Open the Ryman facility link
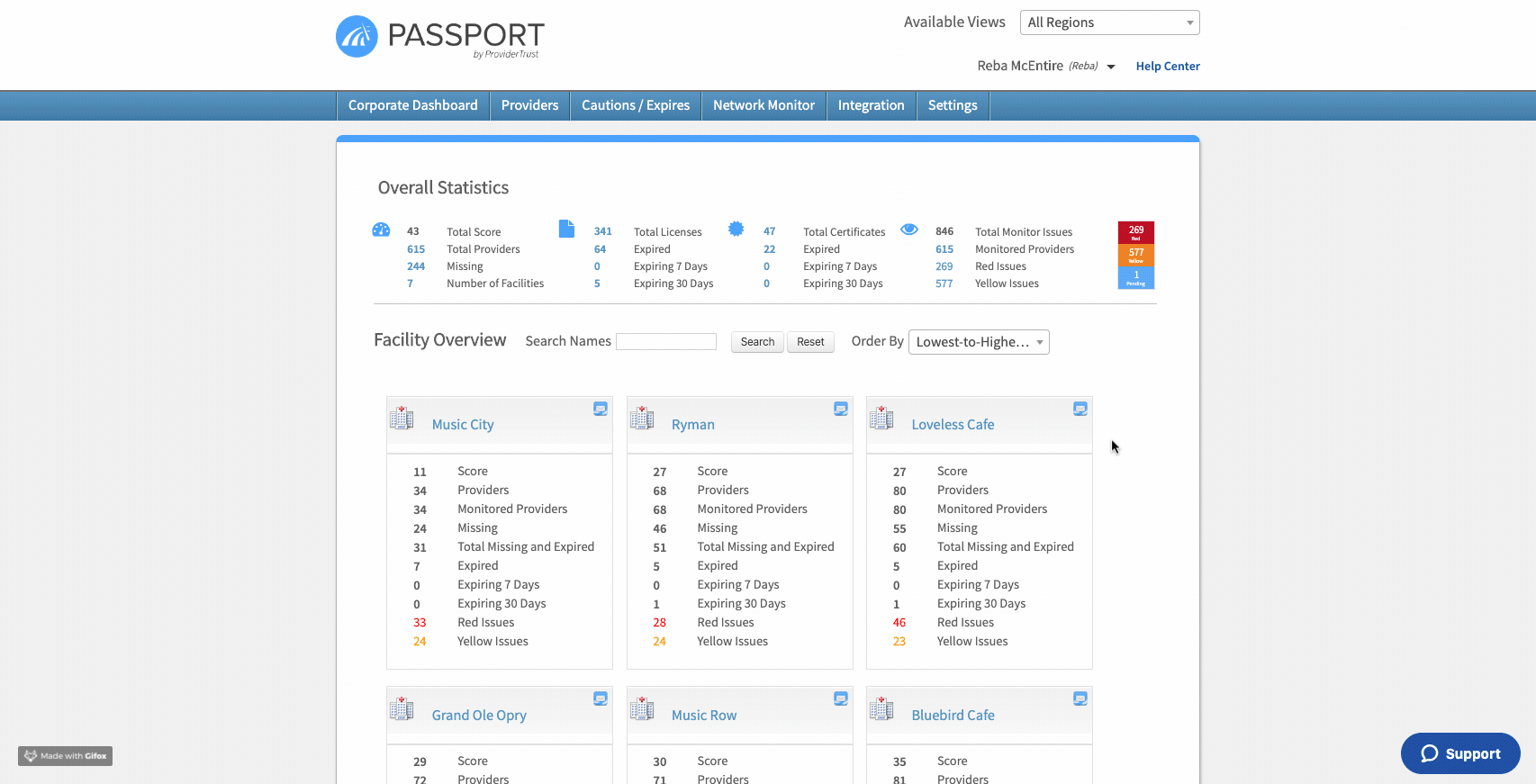1536x784 pixels. point(693,425)
